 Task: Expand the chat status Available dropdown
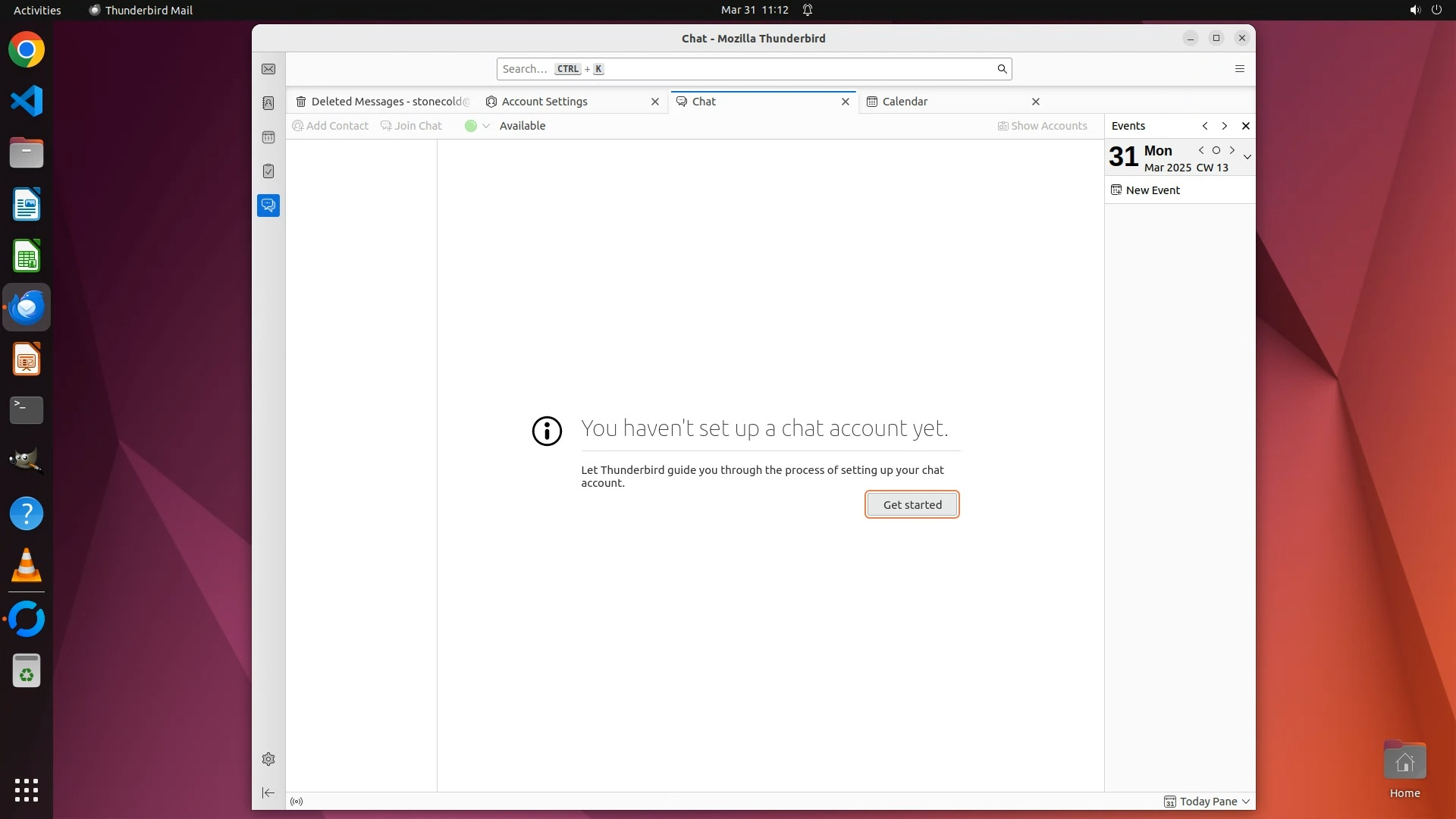[x=486, y=126]
